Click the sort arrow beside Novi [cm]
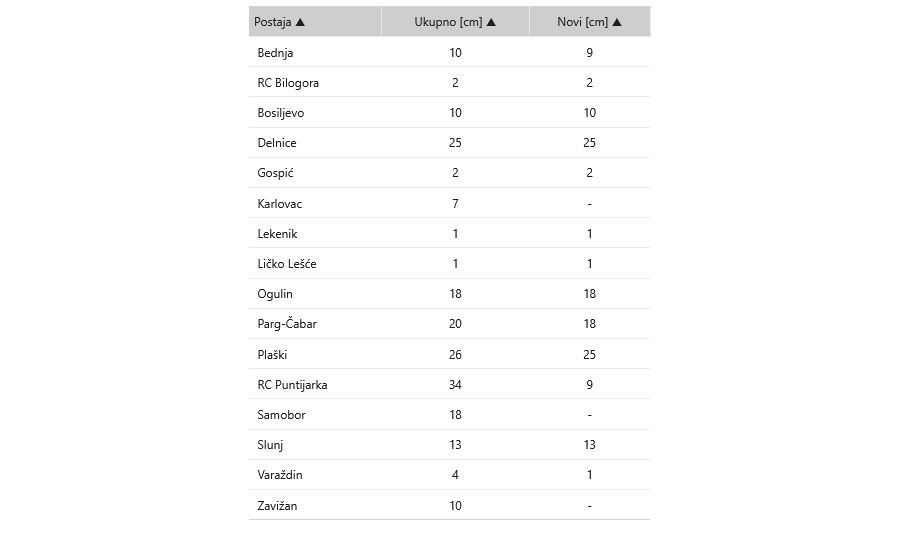 pyautogui.click(x=617, y=22)
